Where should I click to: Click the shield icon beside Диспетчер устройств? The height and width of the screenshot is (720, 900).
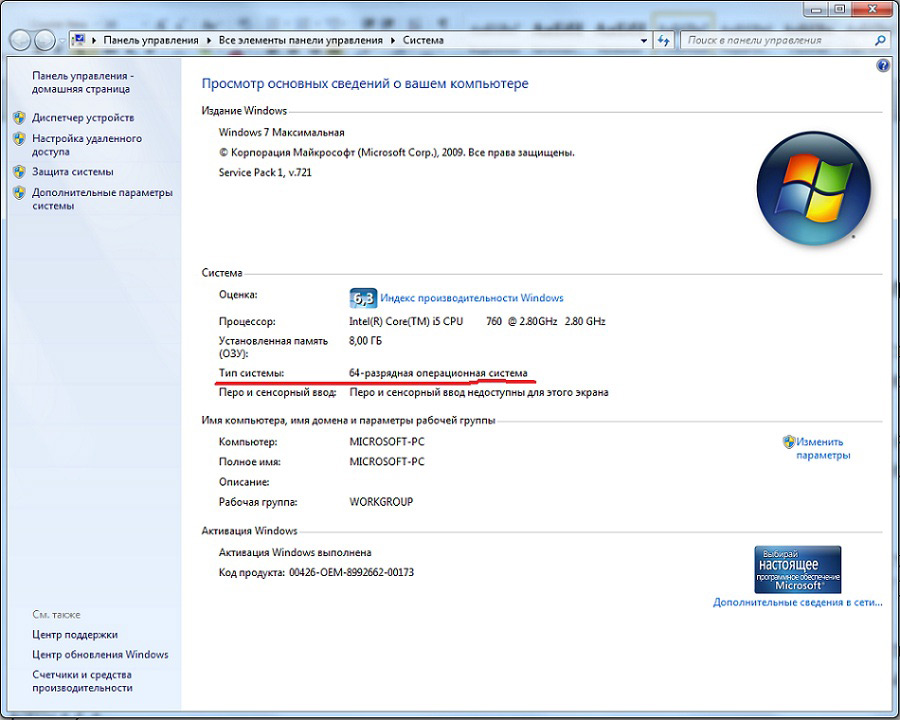point(20,118)
